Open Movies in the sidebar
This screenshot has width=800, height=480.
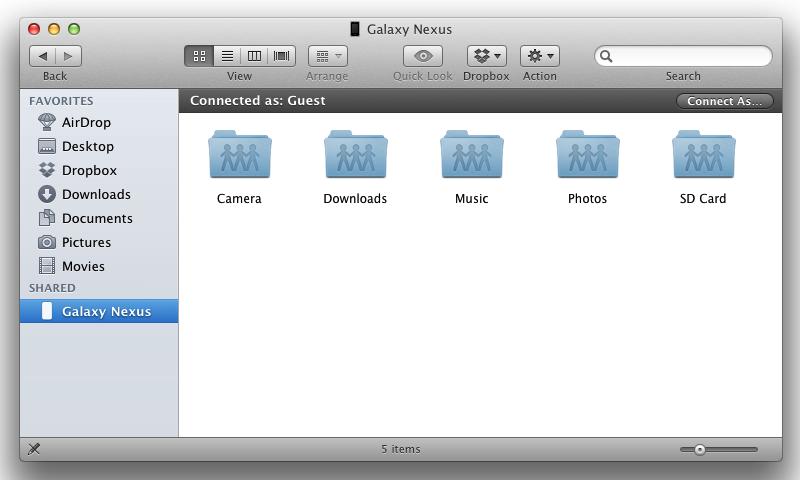(99, 266)
